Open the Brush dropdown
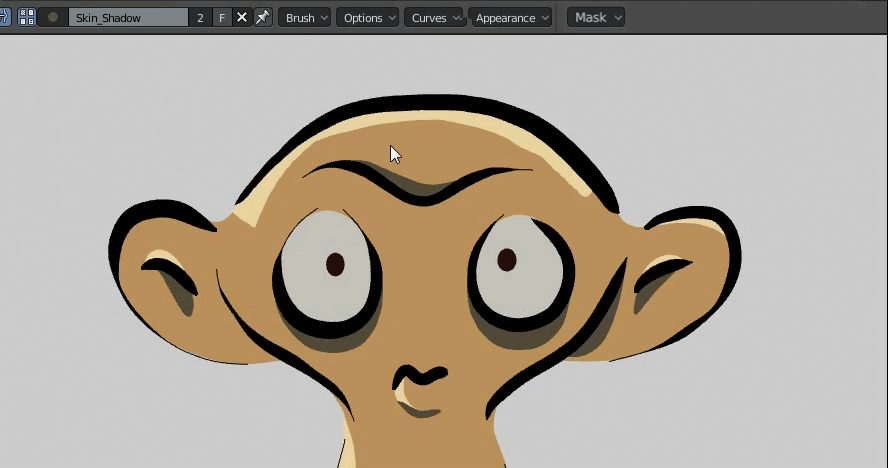Viewport: 888px width, 468px height. point(305,18)
